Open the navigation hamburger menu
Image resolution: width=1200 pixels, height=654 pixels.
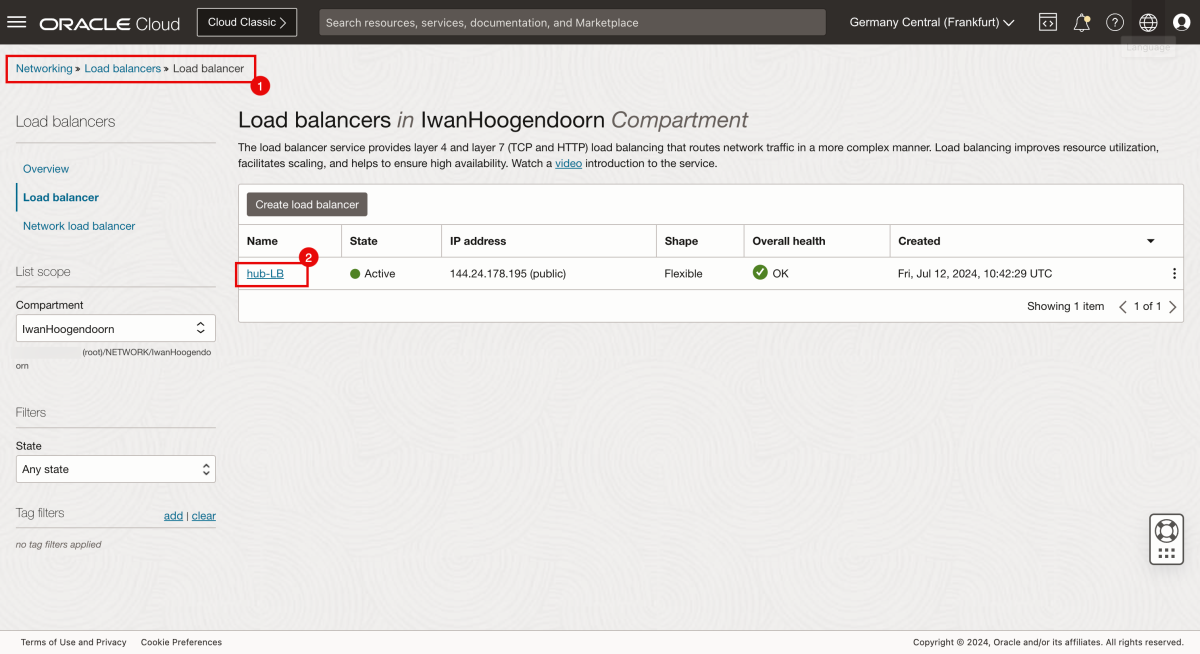click(17, 22)
